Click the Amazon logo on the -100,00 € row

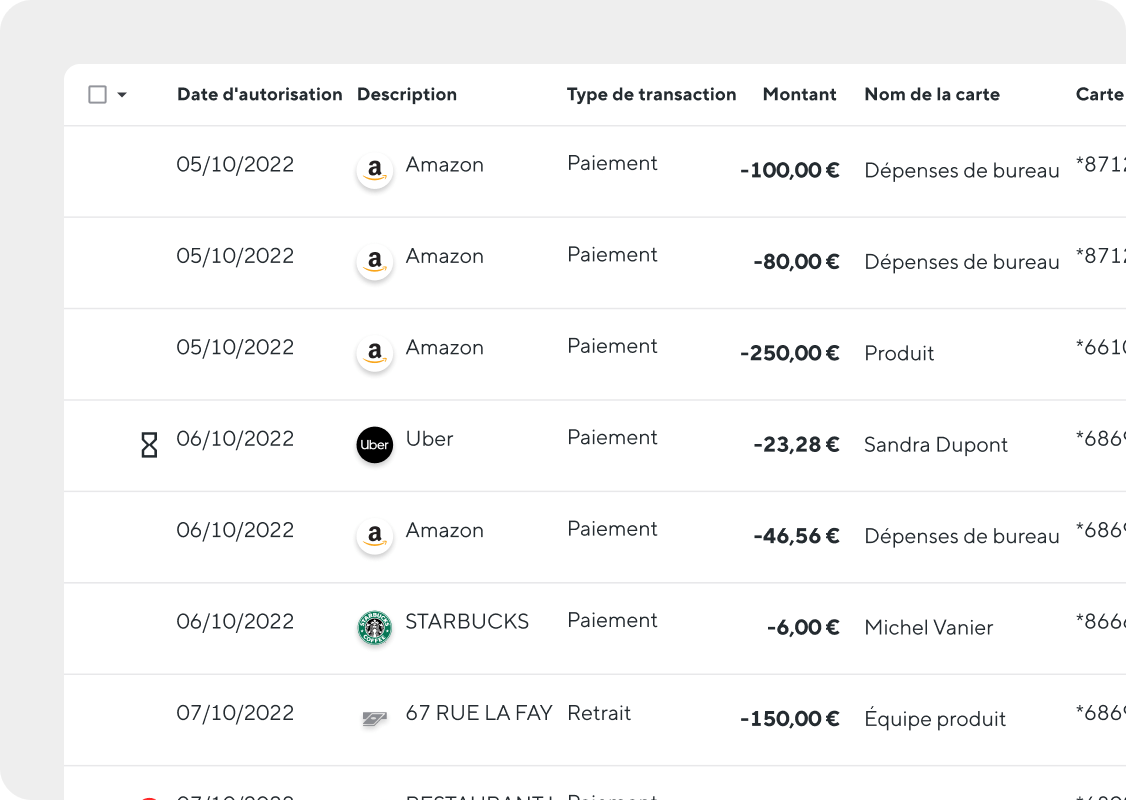coord(375,171)
